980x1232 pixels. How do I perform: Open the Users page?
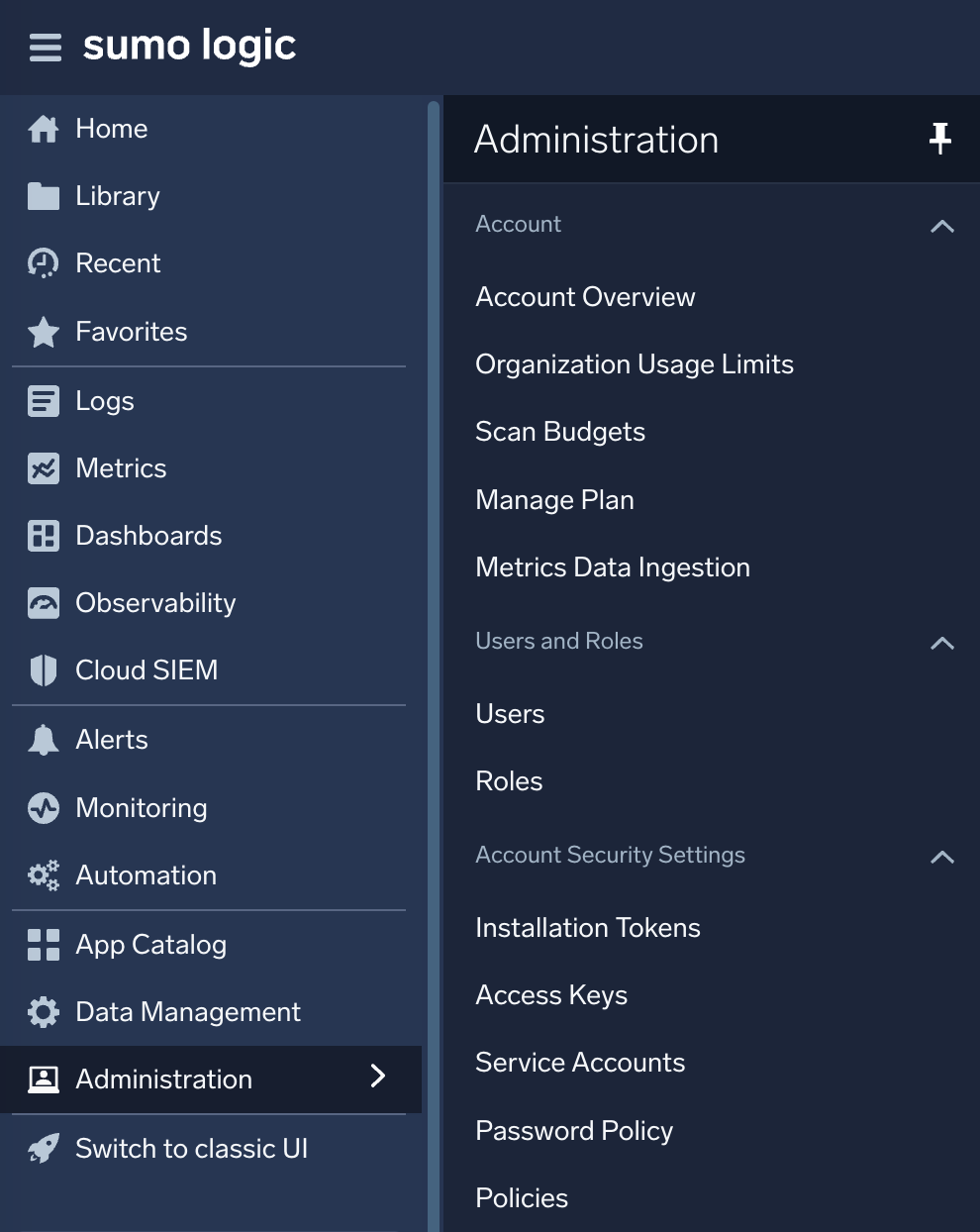coord(510,714)
